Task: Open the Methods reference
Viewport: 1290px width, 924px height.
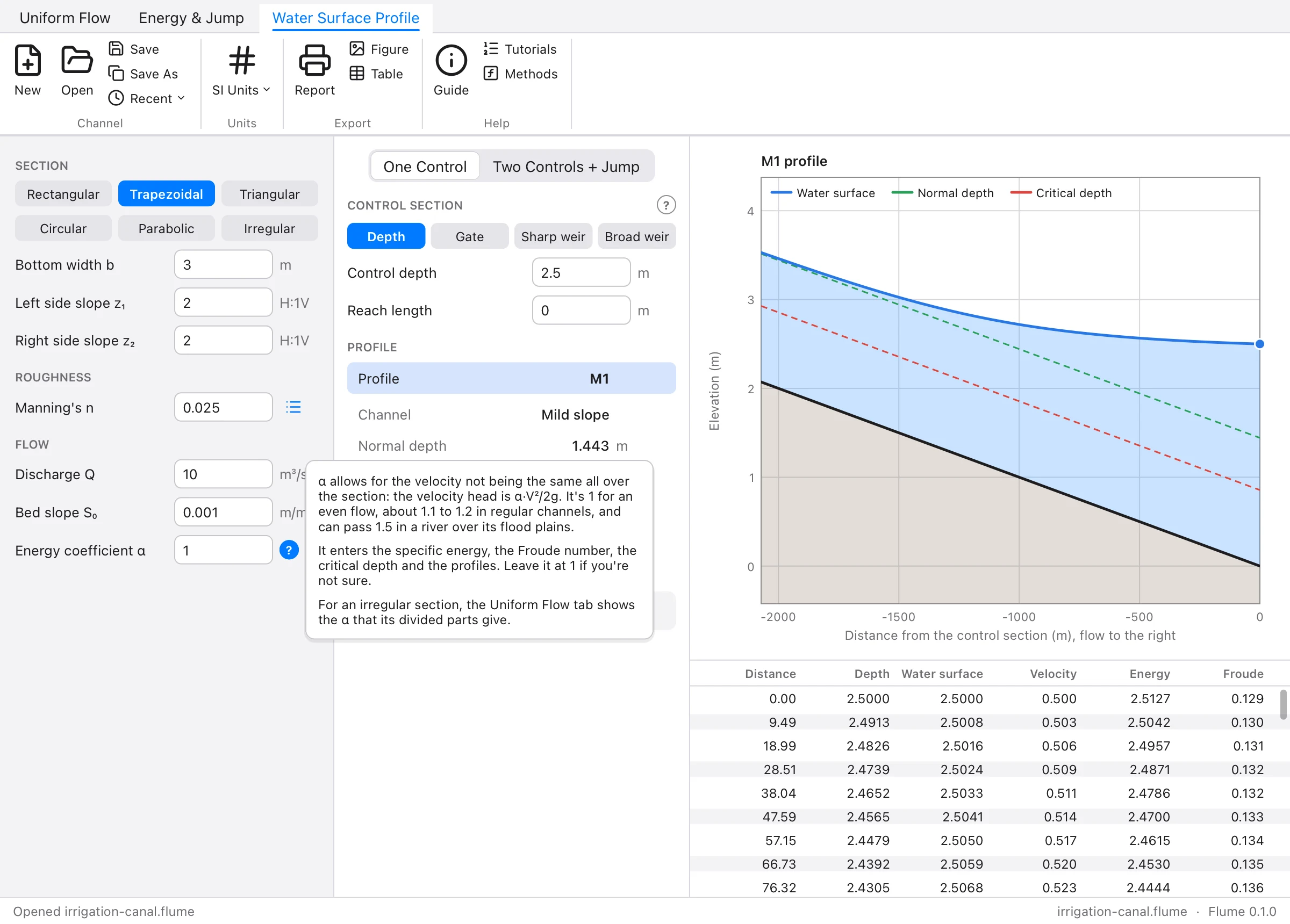Action: [520, 74]
